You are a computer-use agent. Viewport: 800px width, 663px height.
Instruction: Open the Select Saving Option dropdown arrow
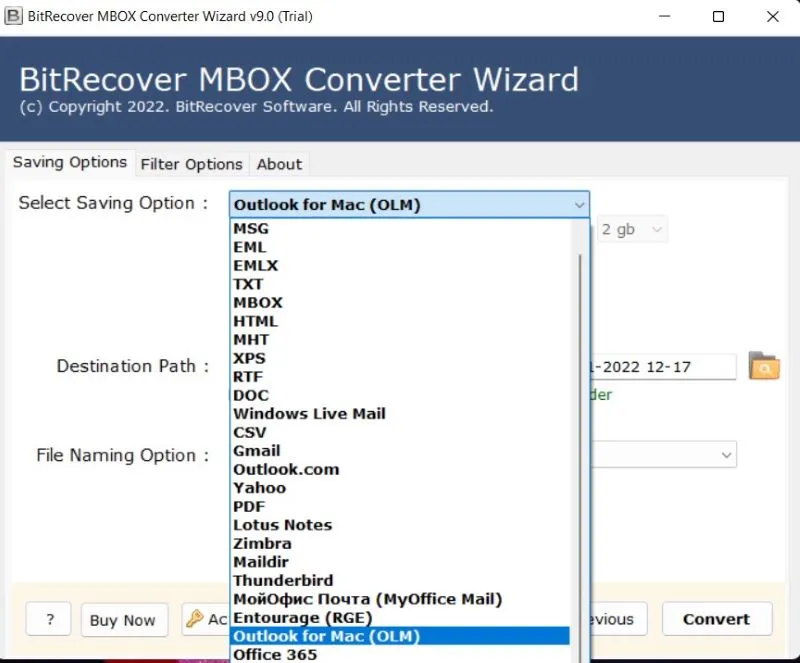tap(579, 205)
